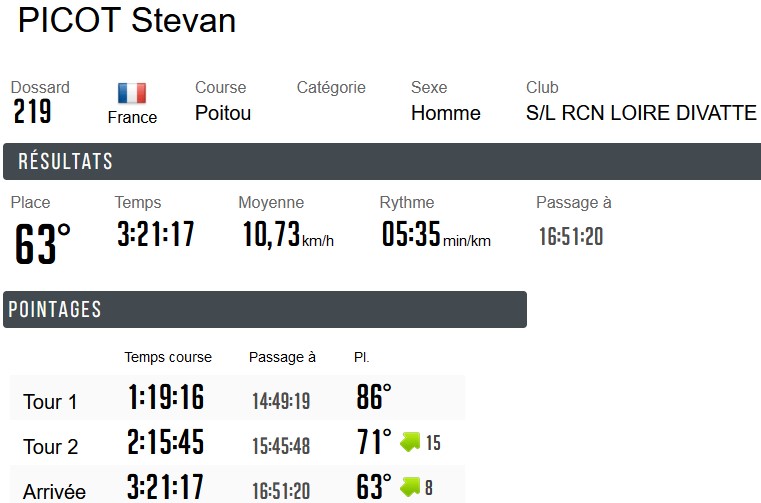Click the Passage à column header in Pointages
Viewport: 761px width, 503px height.
(x=282, y=357)
